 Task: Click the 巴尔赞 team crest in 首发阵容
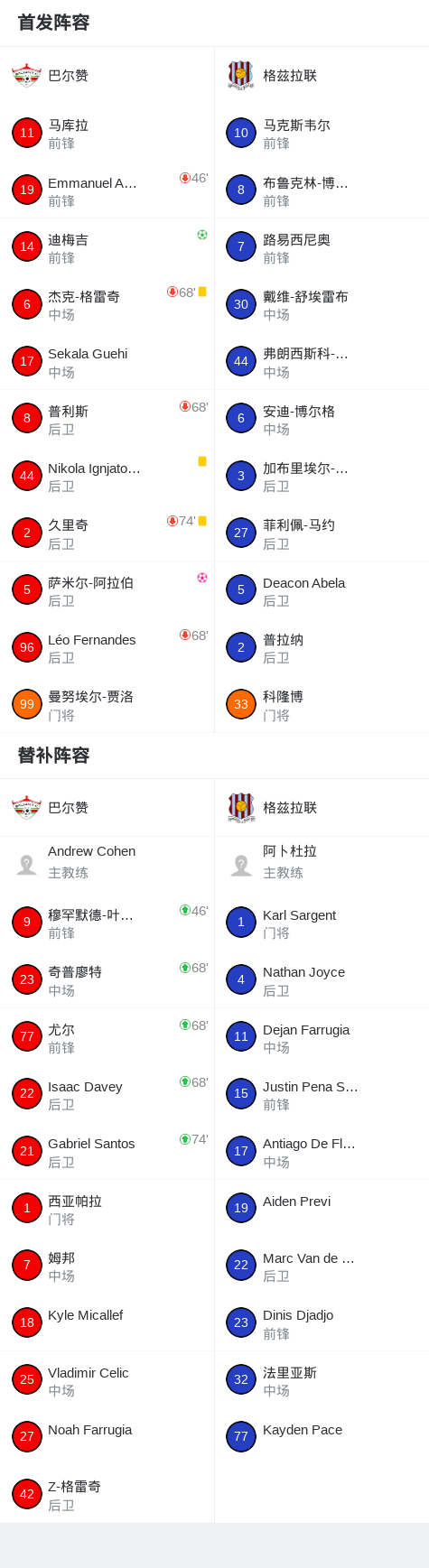(27, 76)
